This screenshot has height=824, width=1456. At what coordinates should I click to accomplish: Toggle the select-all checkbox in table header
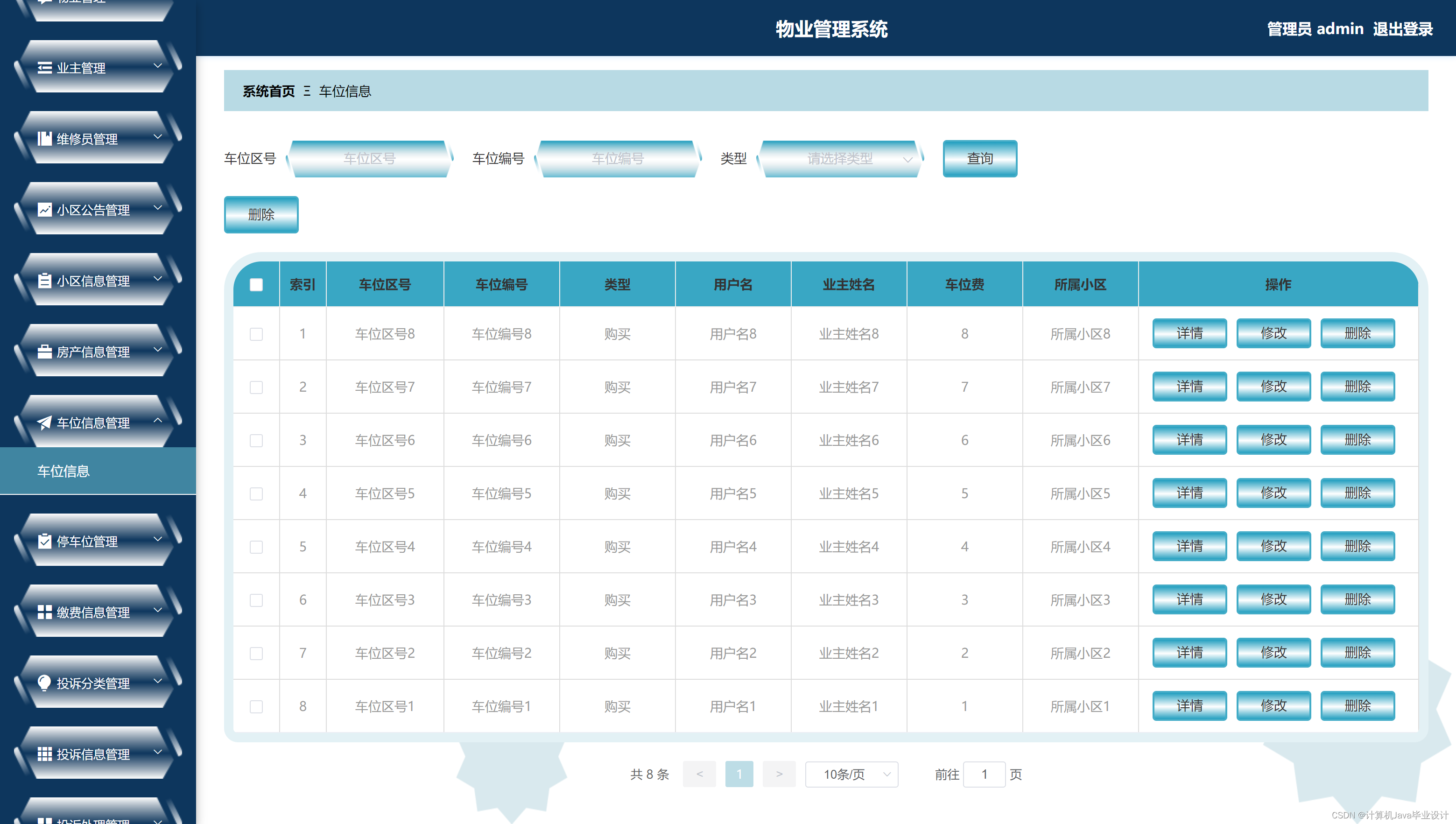[256, 285]
